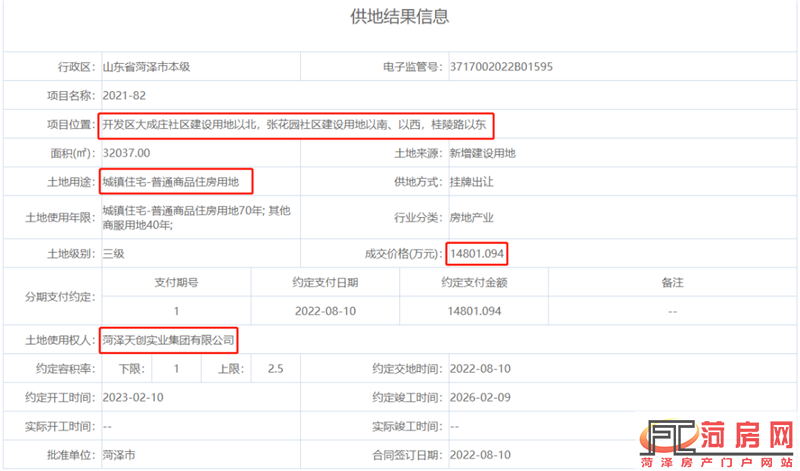800x471 pixels.
Task: Click supply method value 挂牌出让
Action: 471,182
